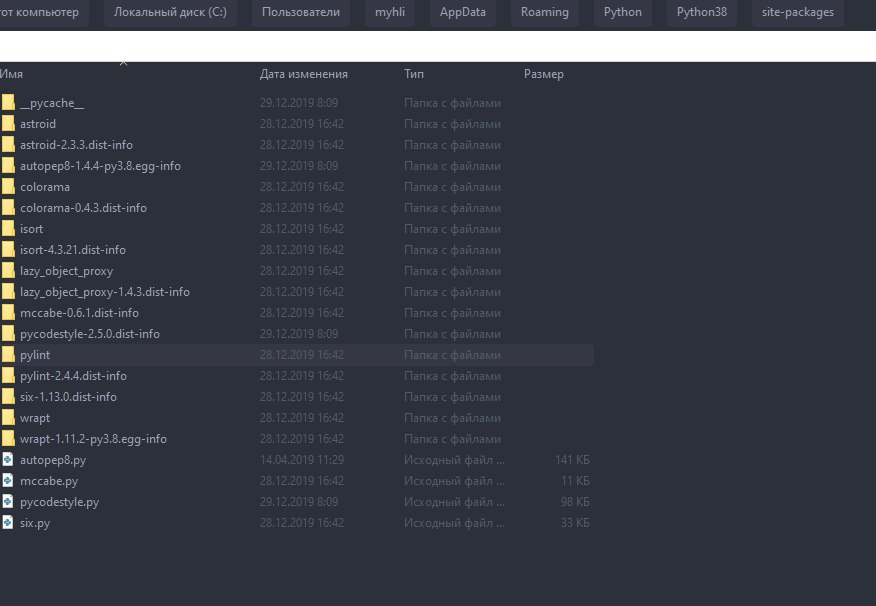The width and height of the screenshot is (876, 606).
Task: Select isort-4.3.21.dist-info name text
Action: pos(73,250)
